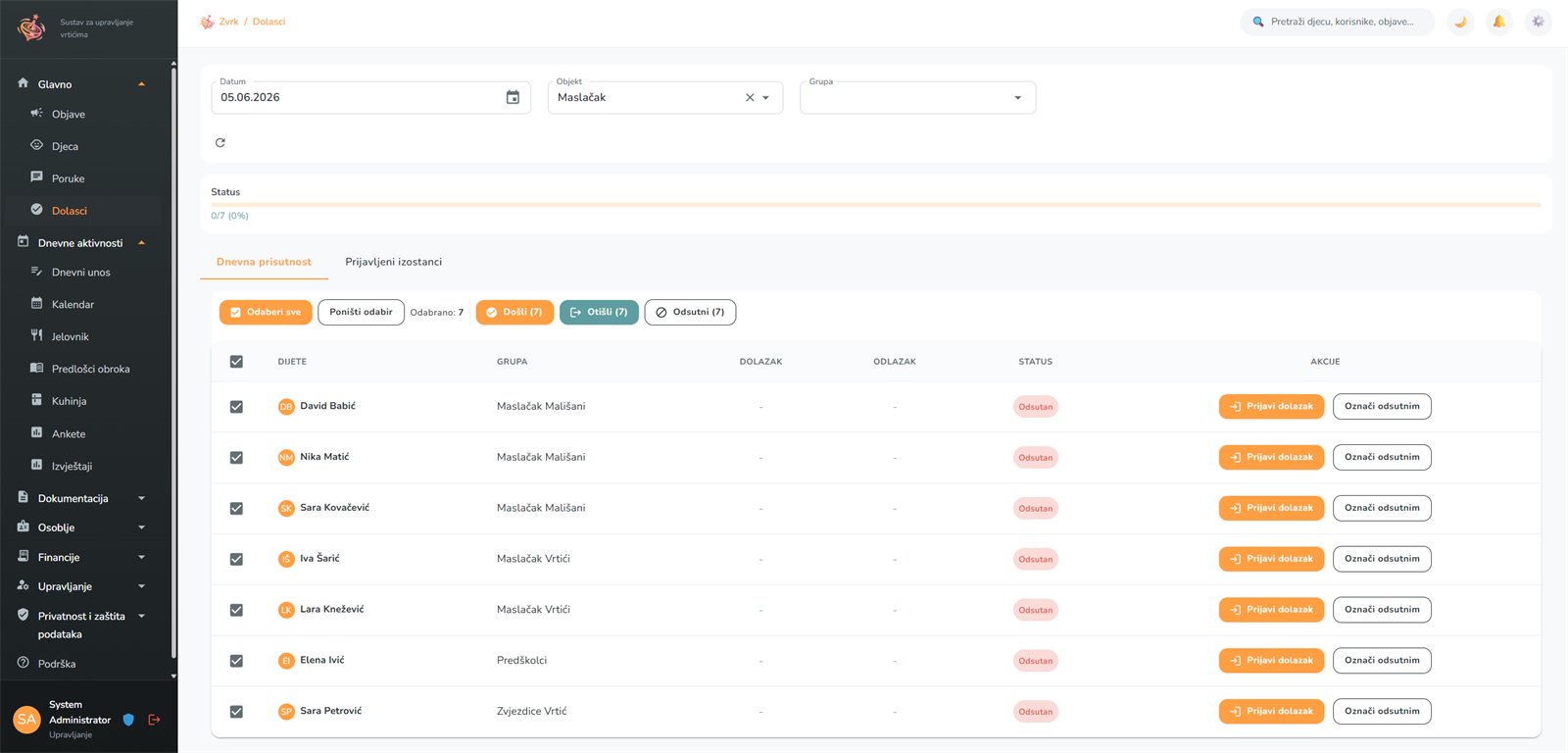Image resolution: width=1568 pixels, height=753 pixels.
Task: Click Prijavi dolazak for Nika Matić
Action: coord(1271,457)
